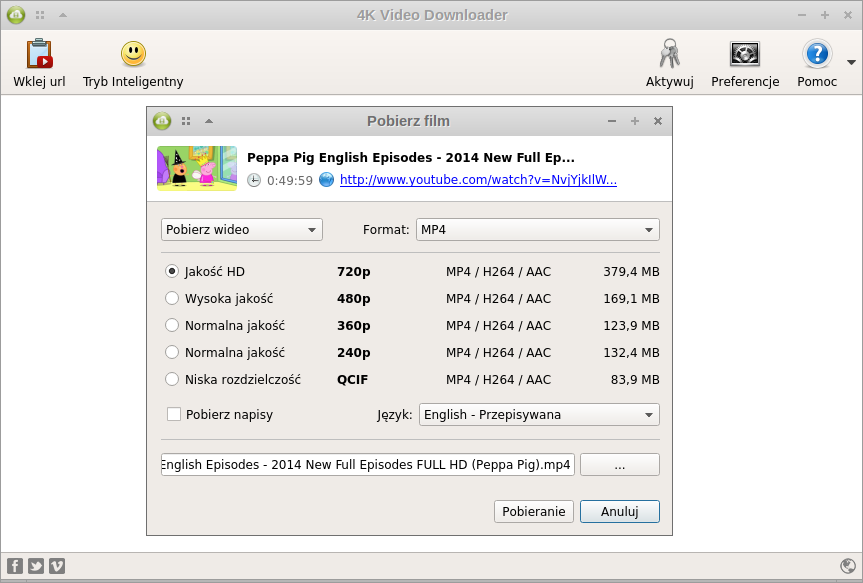
Task: Open Aktywuj keys activation
Action: tap(669, 54)
